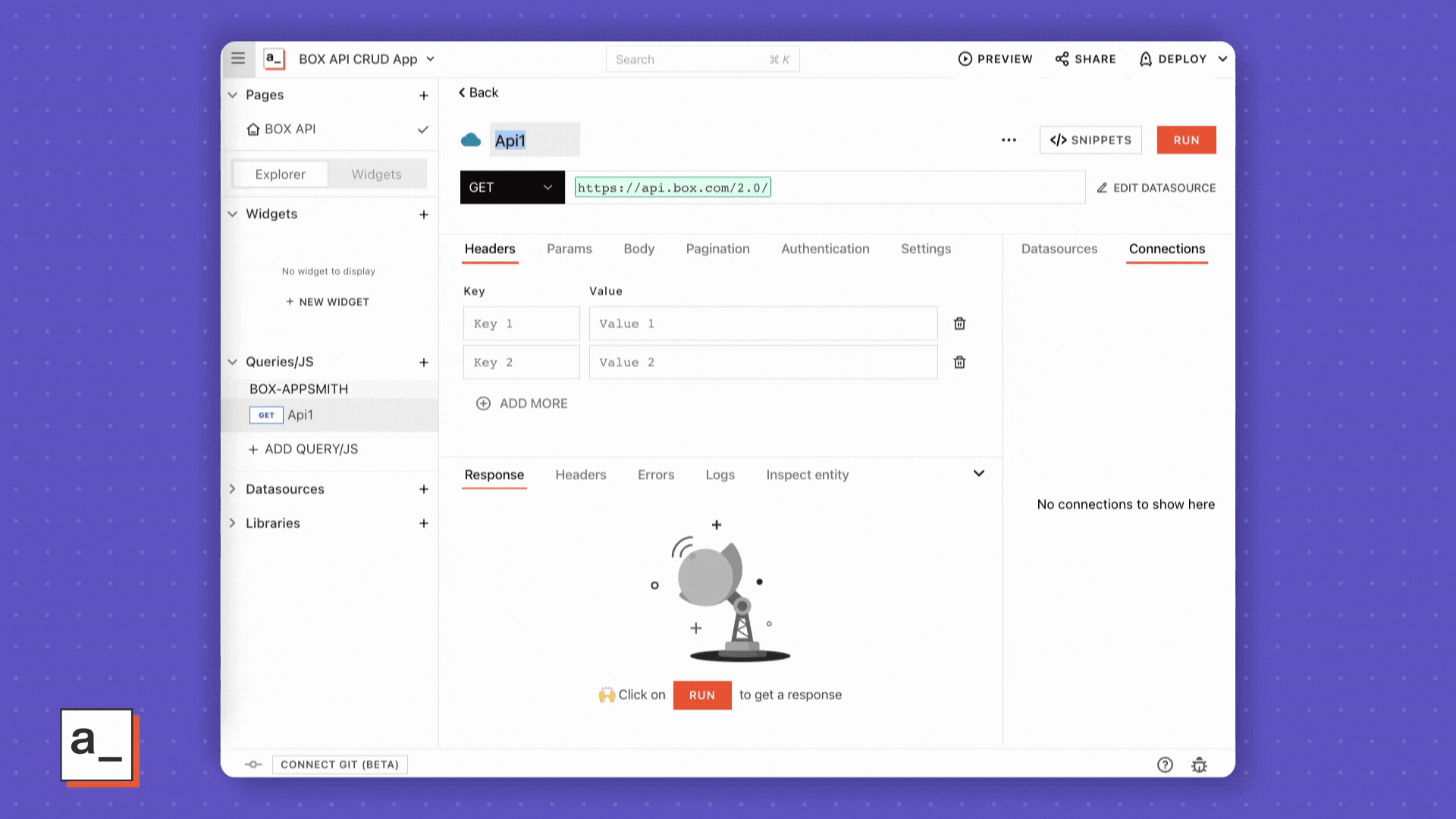Image resolution: width=1456 pixels, height=819 pixels.
Task: Delete header row 1 trash icon
Action: 959,324
